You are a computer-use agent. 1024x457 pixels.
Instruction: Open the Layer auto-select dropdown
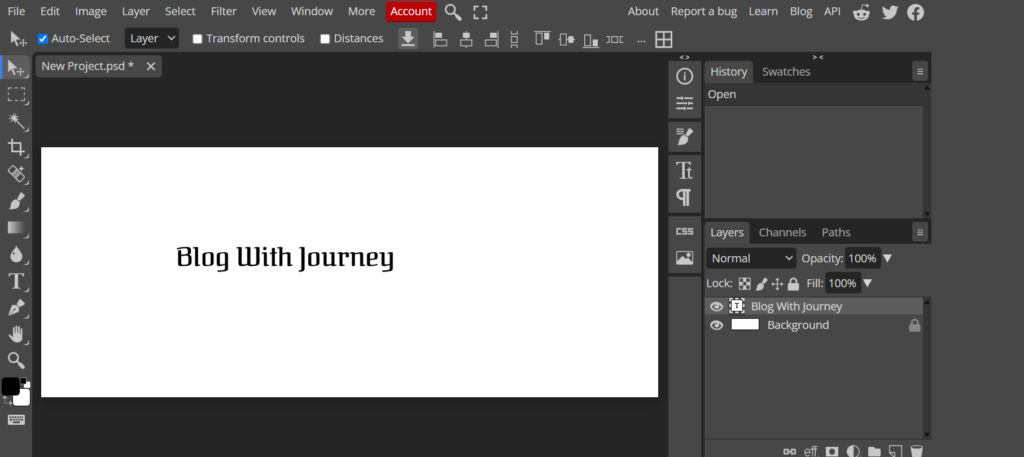tap(152, 39)
